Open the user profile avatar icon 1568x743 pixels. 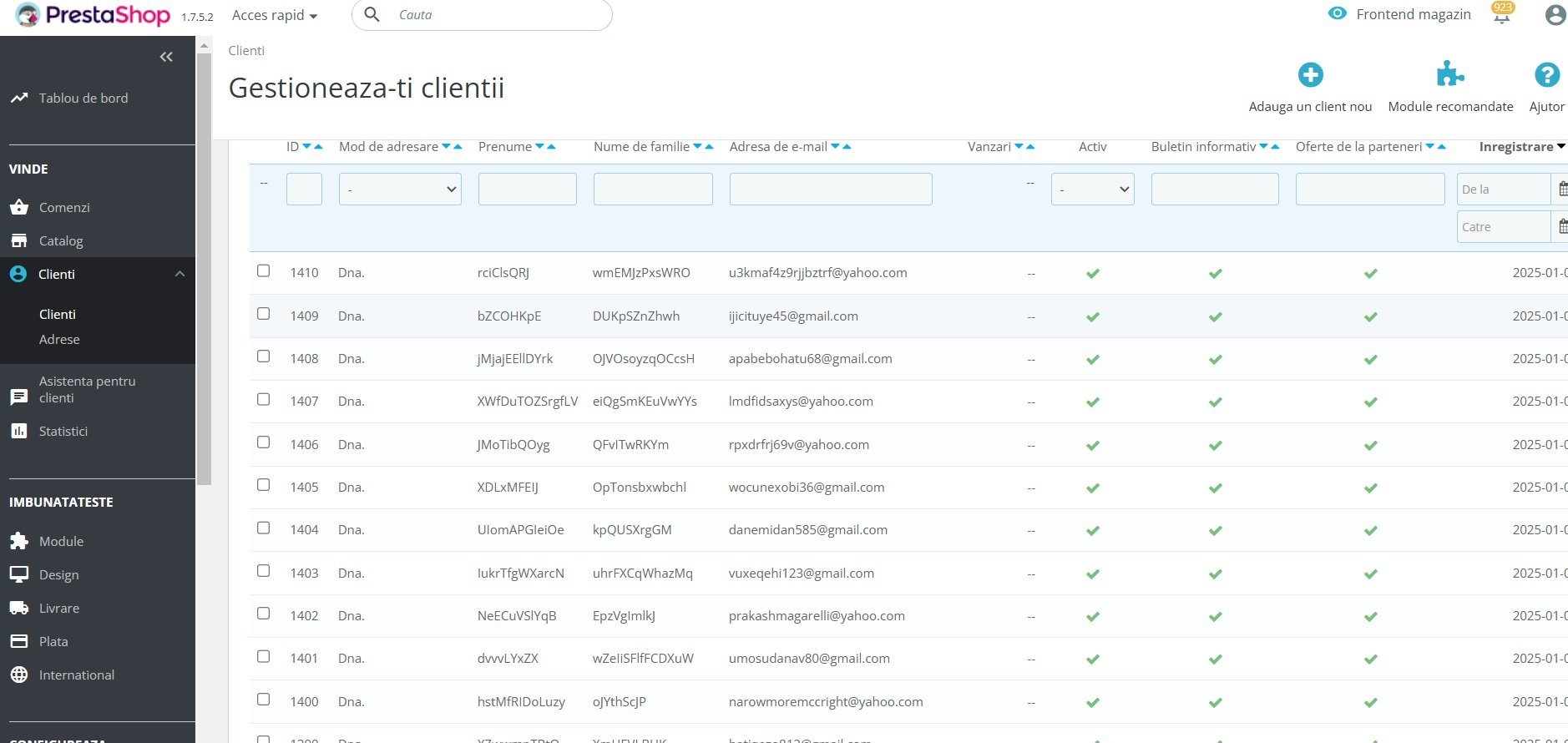(1555, 15)
